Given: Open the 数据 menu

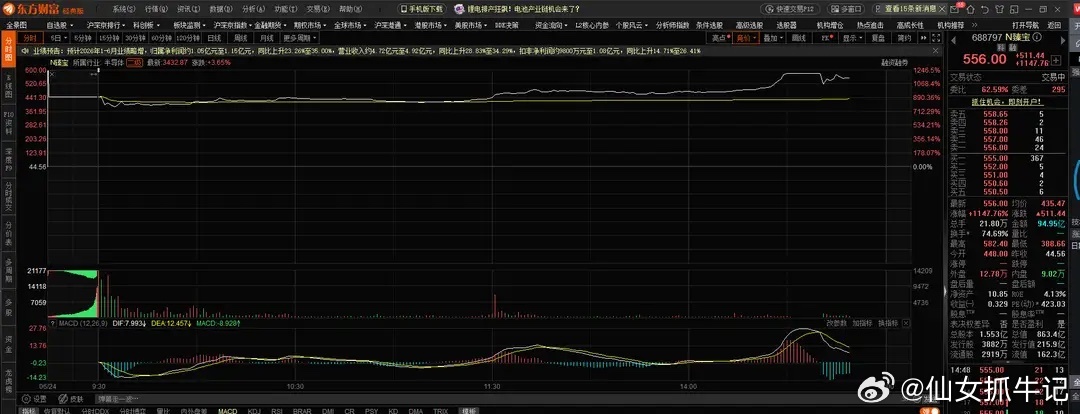Looking at the screenshot, I should (221, 9).
